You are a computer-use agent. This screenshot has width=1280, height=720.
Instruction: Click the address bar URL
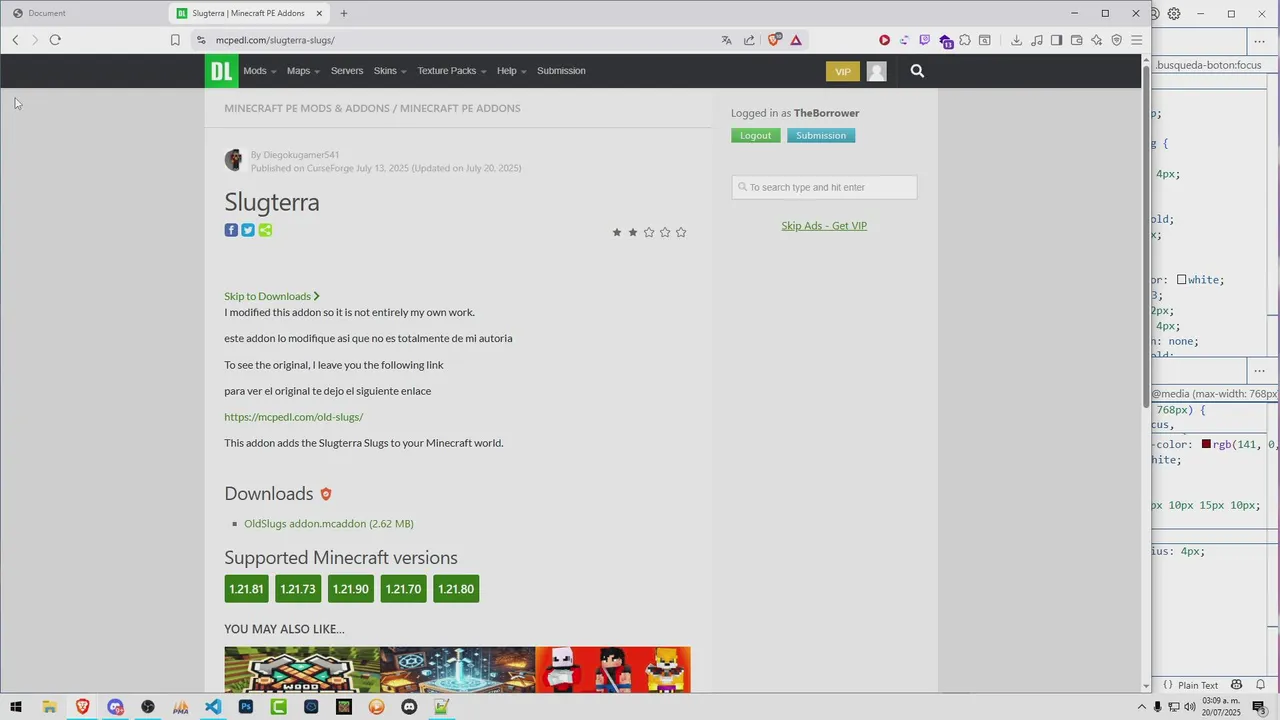[x=275, y=40]
